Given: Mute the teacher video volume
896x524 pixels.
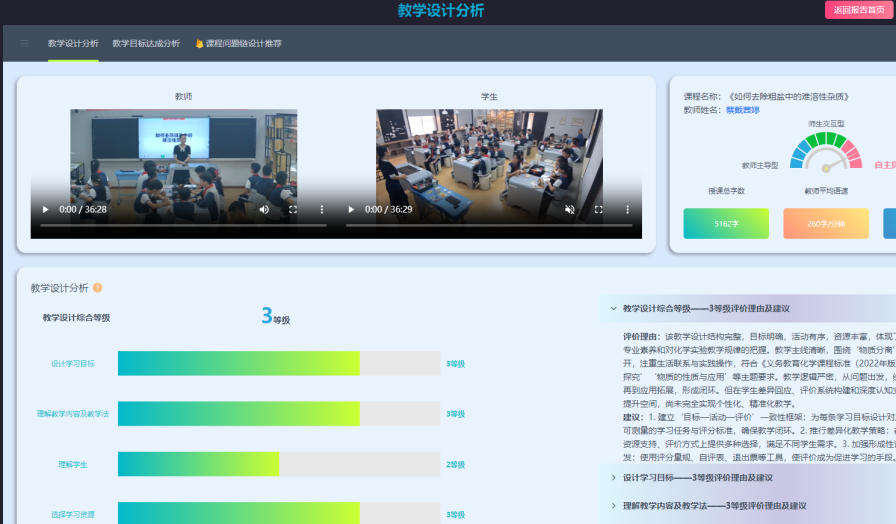Looking at the screenshot, I should 264,210.
